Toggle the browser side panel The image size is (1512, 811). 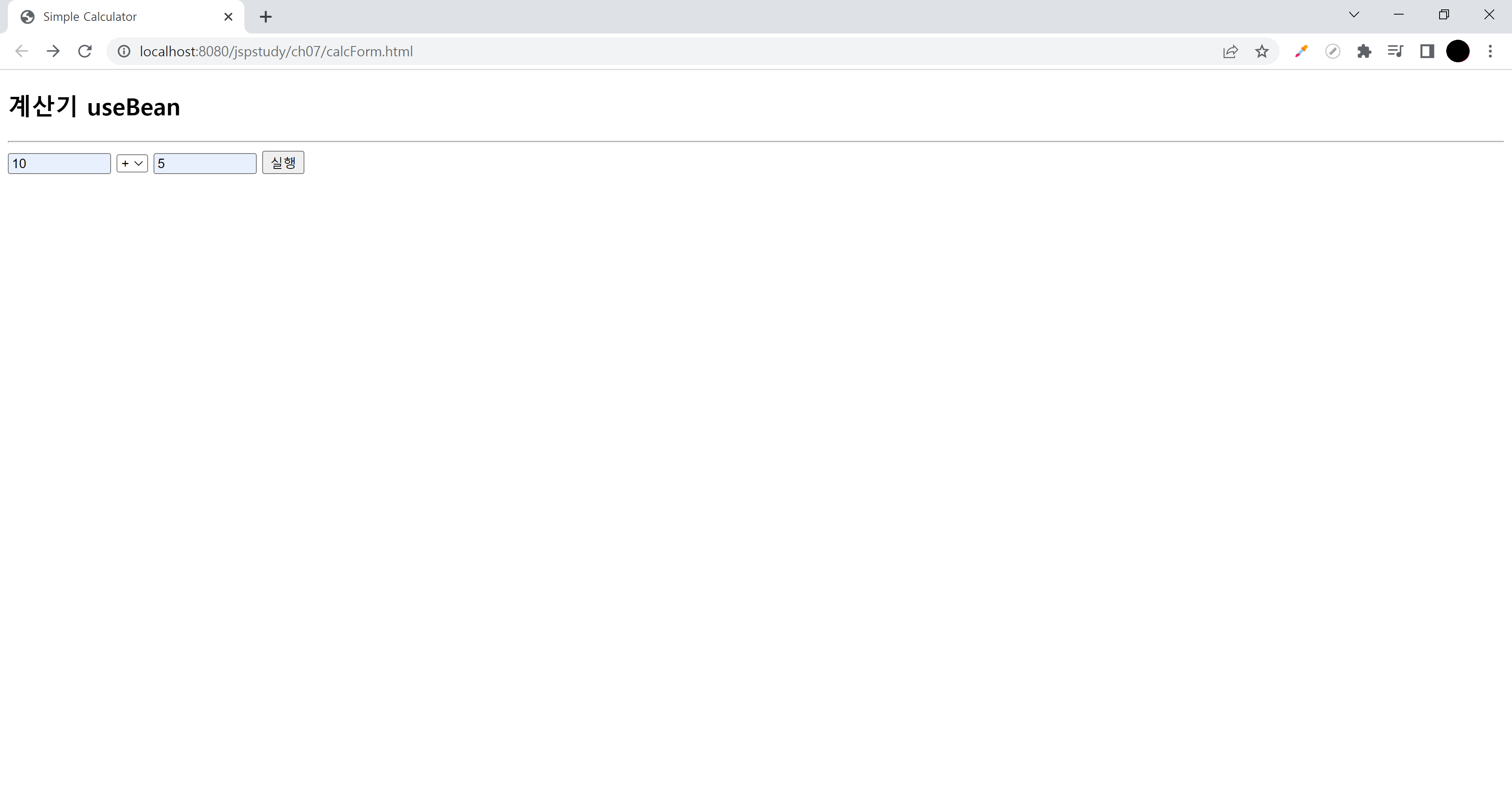1427,52
